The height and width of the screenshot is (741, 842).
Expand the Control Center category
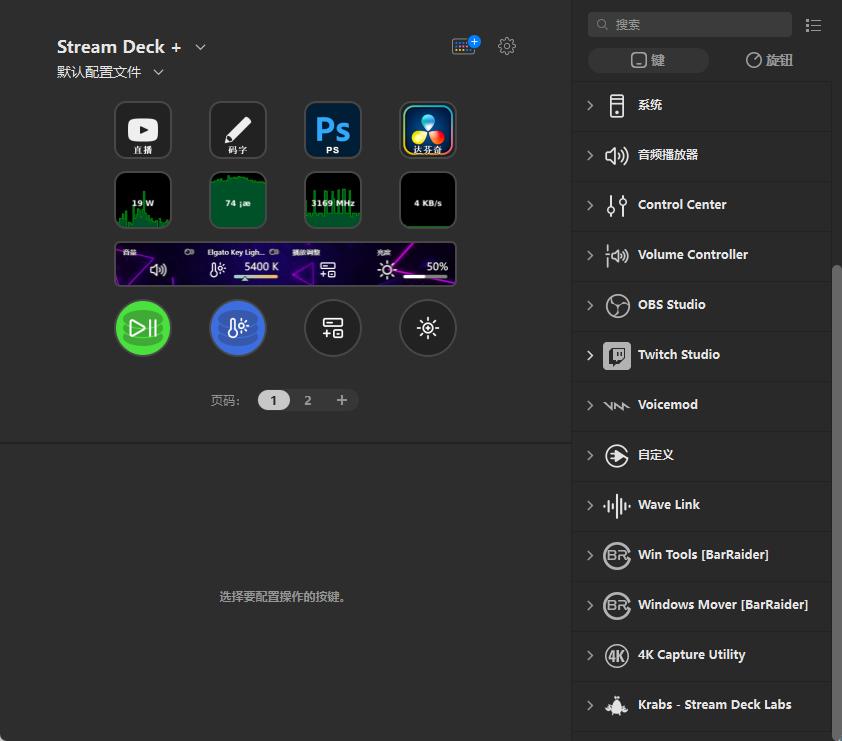click(590, 205)
